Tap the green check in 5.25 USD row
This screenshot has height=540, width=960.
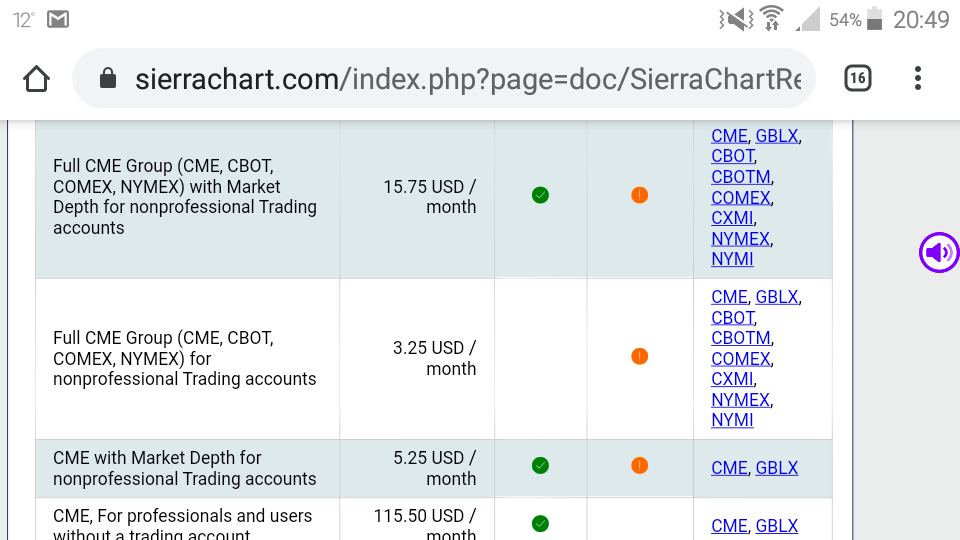[540, 466]
